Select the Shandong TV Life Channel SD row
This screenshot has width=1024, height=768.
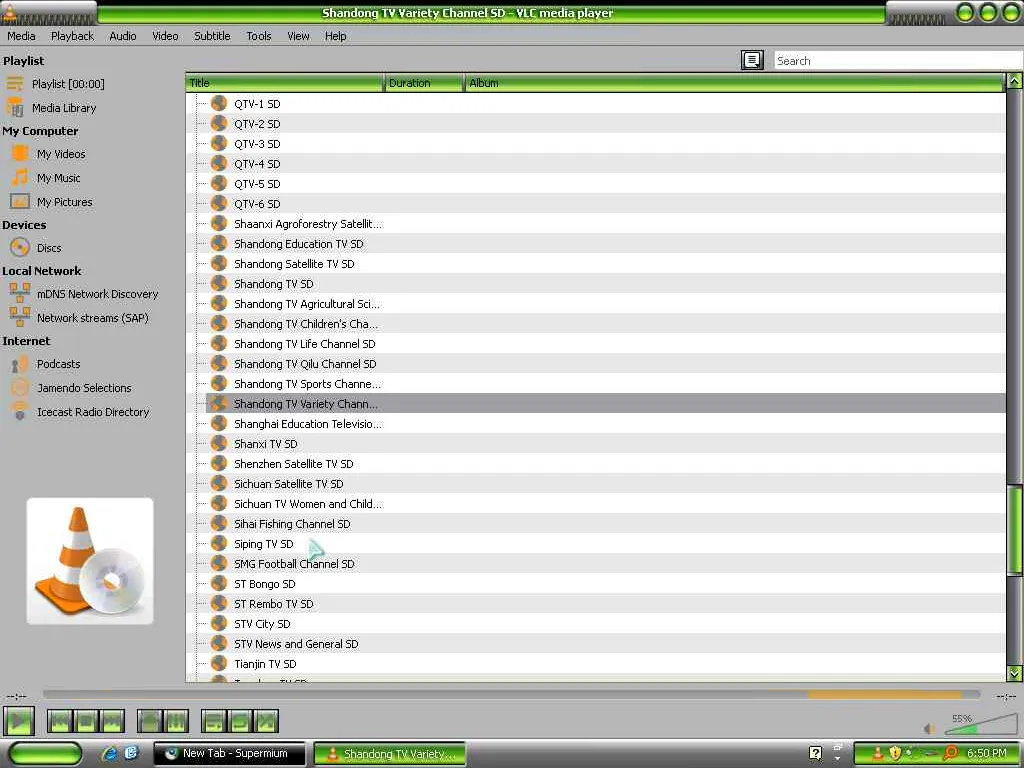pos(595,344)
